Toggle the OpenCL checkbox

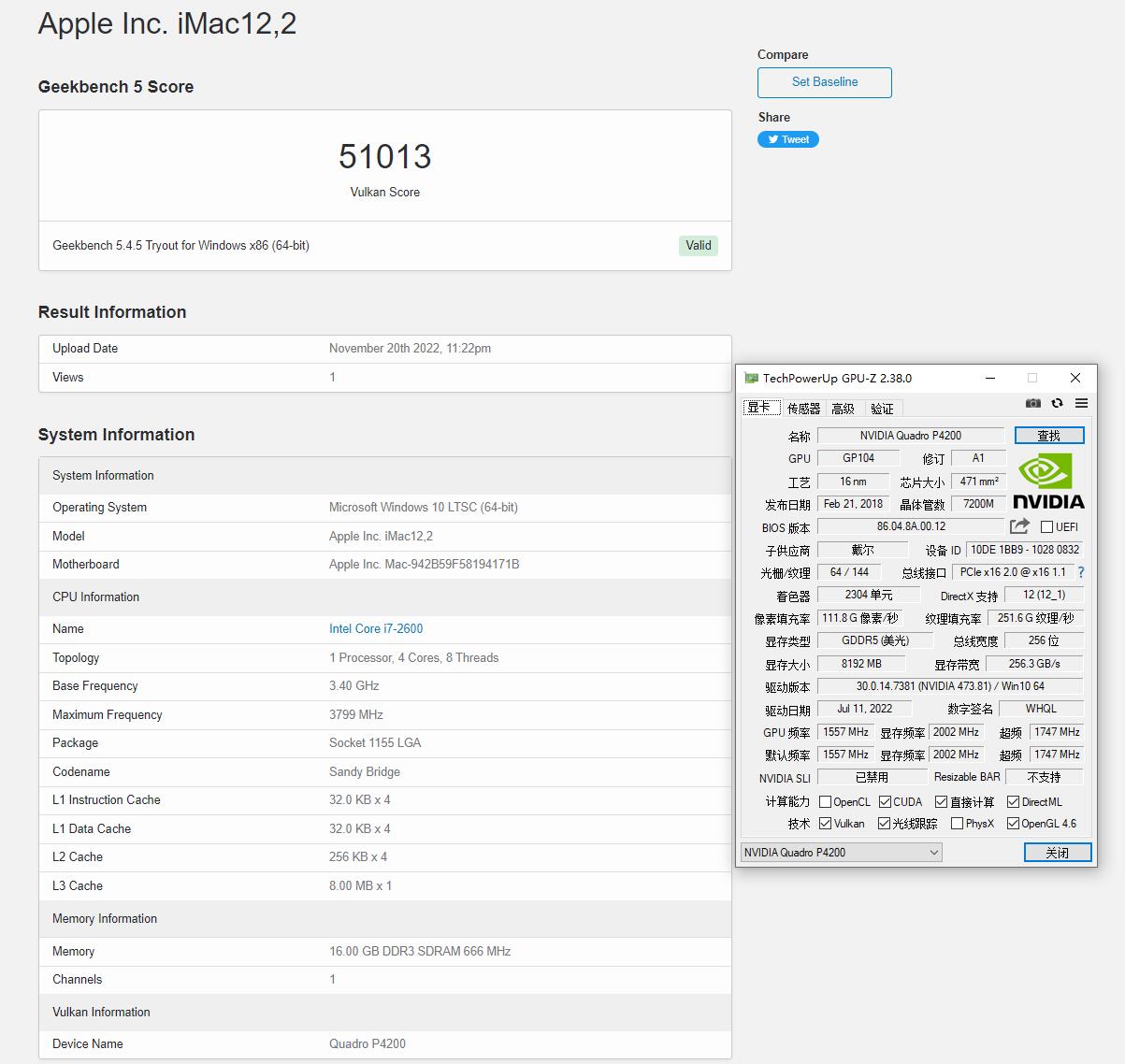tap(825, 802)
